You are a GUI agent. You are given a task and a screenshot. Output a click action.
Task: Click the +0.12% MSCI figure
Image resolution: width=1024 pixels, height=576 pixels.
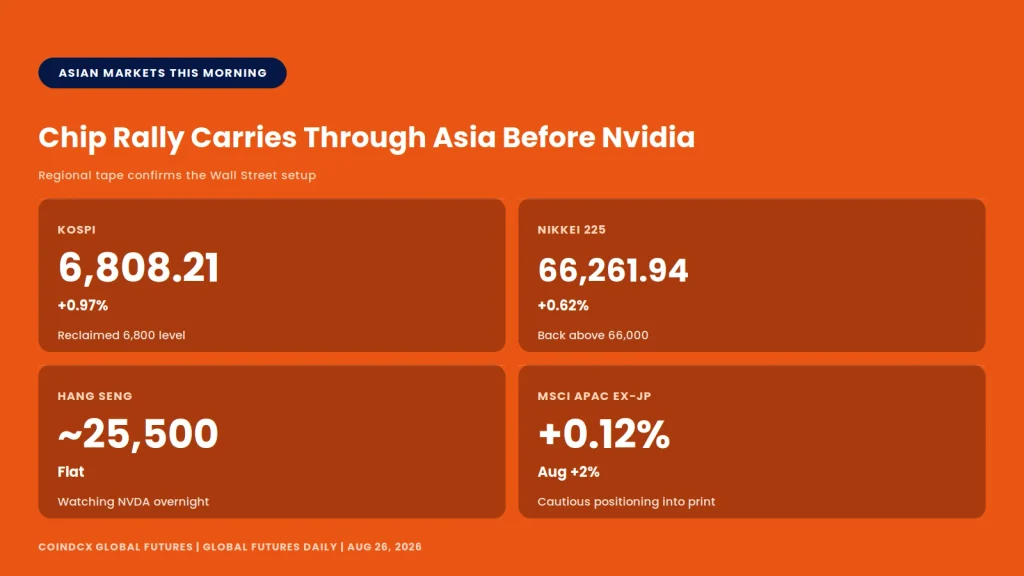603,434
